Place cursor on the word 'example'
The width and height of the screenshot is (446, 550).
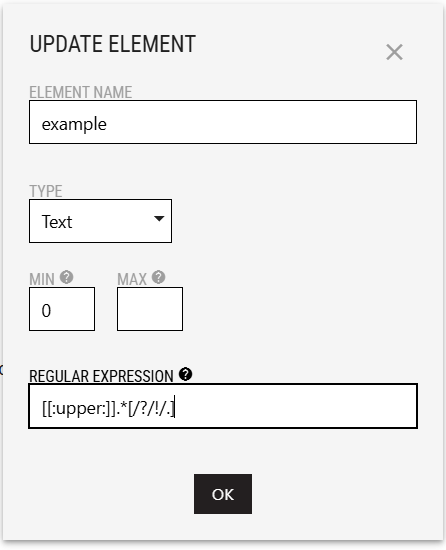pyautogui.click(x=74, y=125)
